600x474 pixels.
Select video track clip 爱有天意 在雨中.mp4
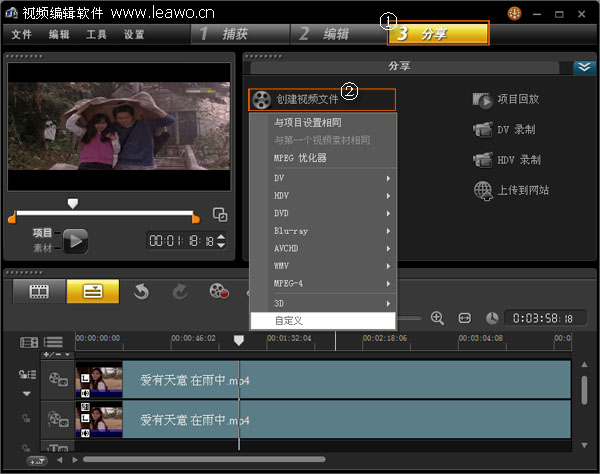coord(323,380)
